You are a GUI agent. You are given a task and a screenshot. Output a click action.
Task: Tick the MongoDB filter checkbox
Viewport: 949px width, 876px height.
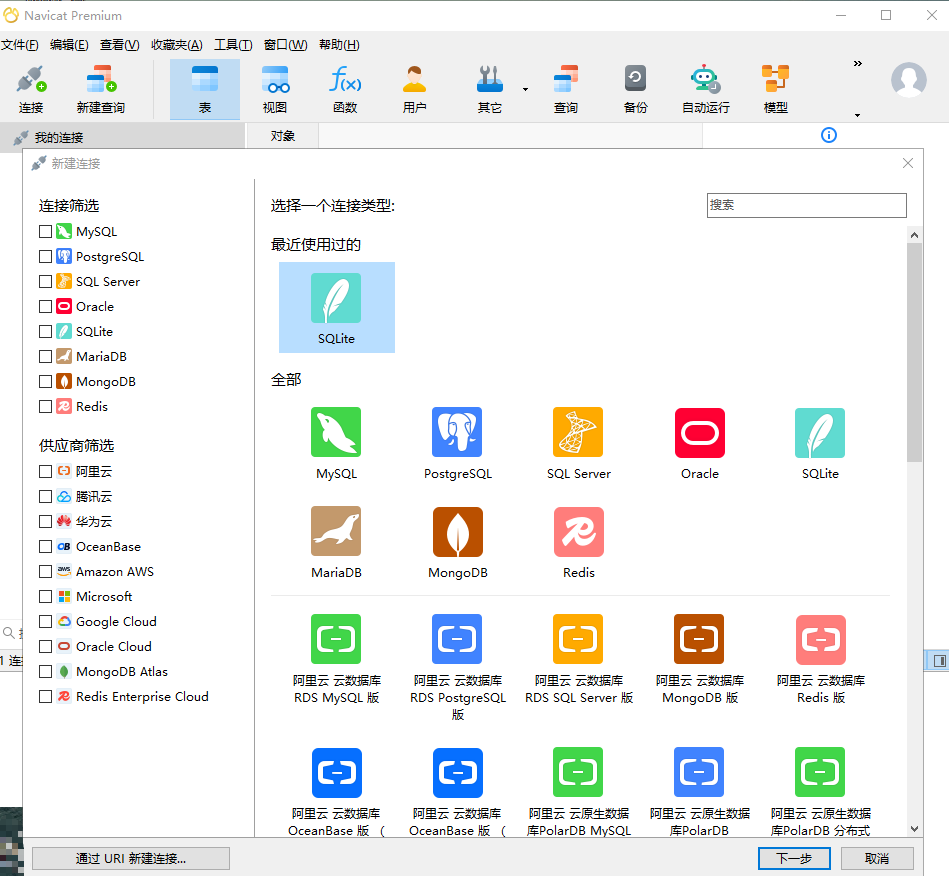45,381
